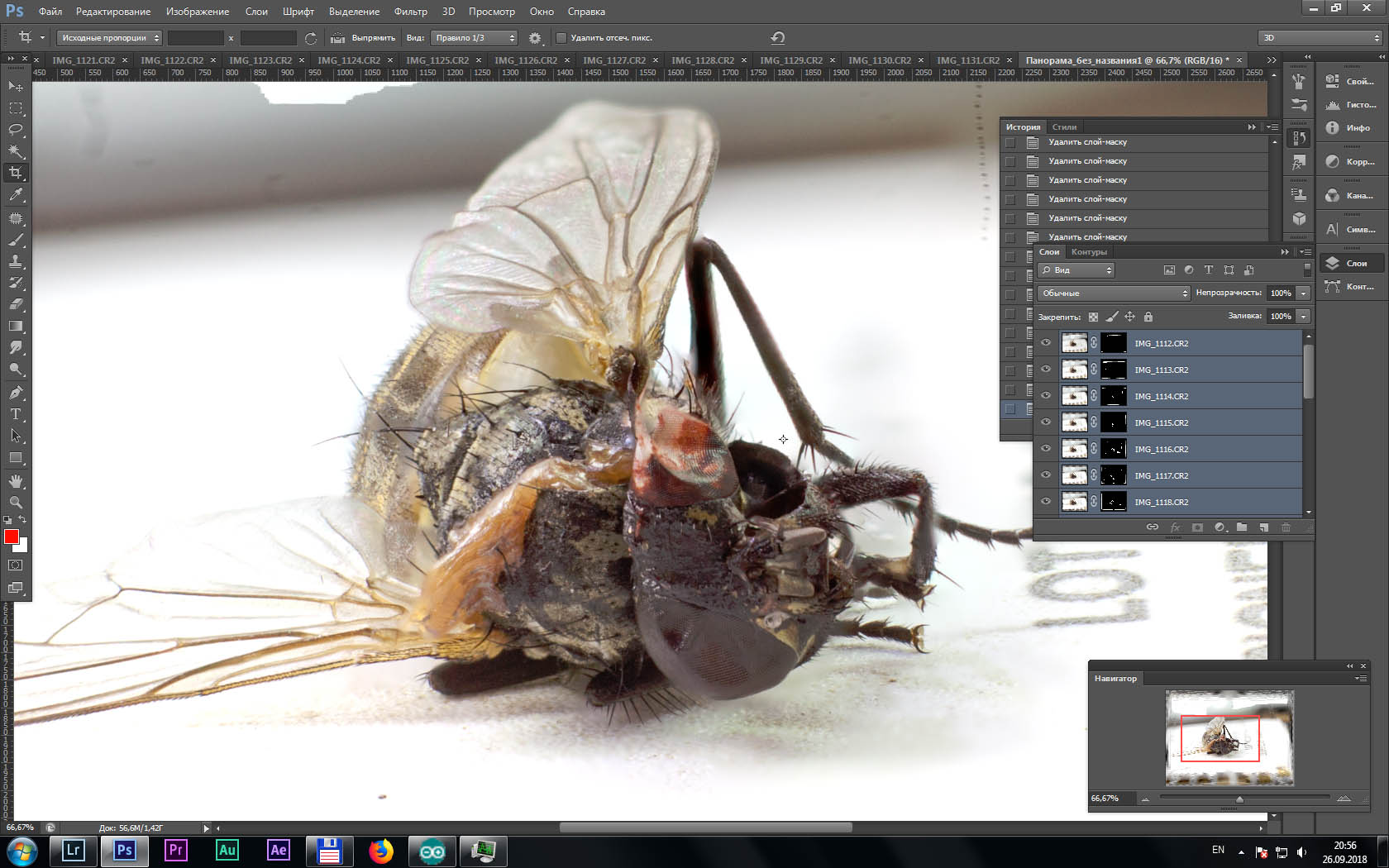Select the Eraser tool
Image resolution: width=1389 pixels, height=868 pixels.
coord(16,304)
